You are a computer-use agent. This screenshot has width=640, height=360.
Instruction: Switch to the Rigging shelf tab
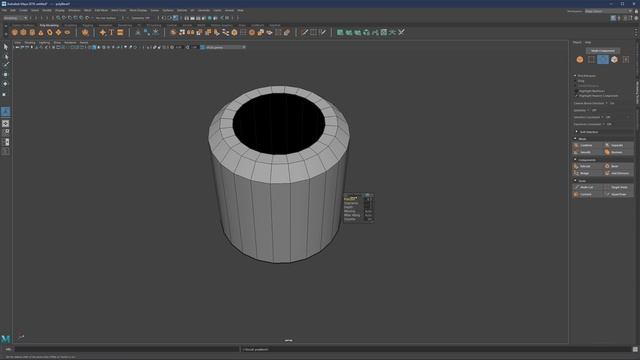coord(88,25)
